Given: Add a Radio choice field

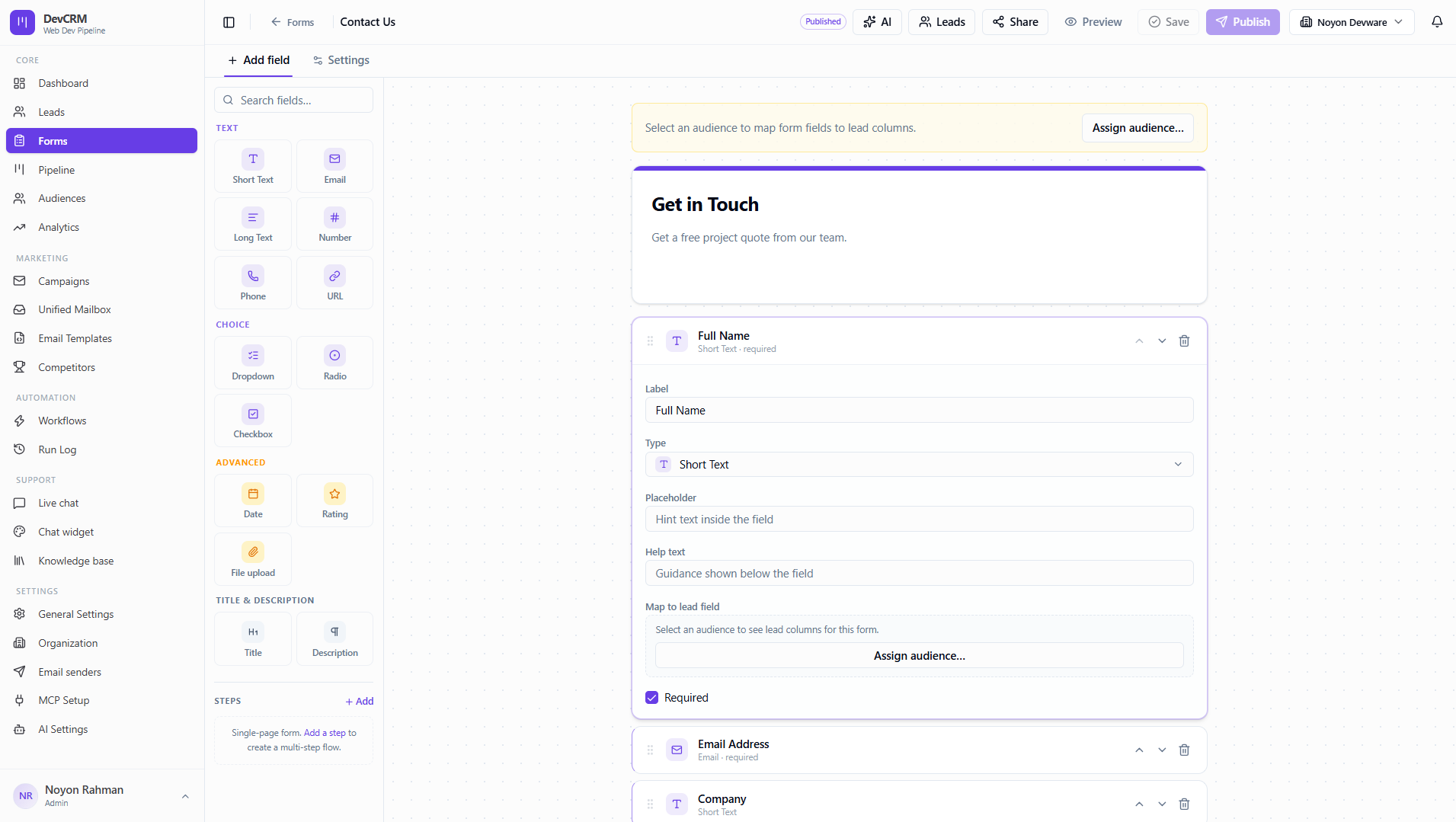Looking at the screenshot, I should (334, 363).
